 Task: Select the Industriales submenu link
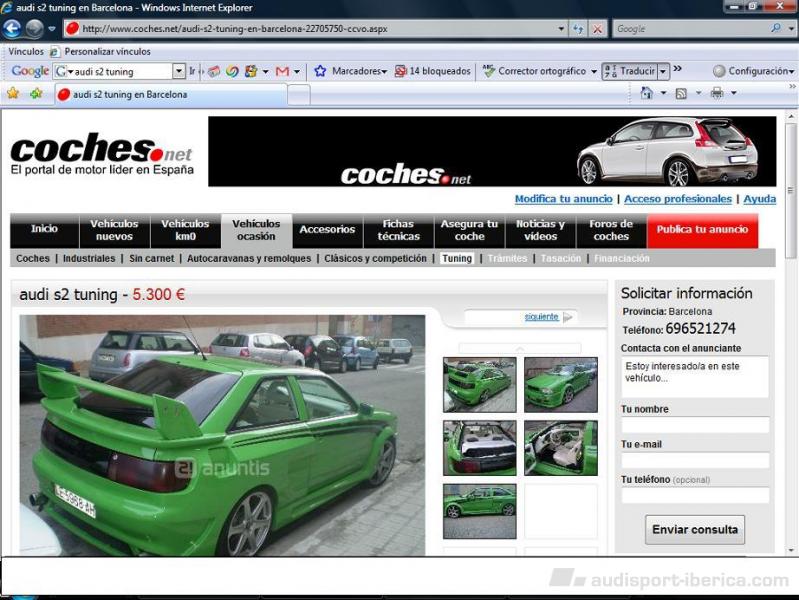pyautogui.click(x=89, y=258)
